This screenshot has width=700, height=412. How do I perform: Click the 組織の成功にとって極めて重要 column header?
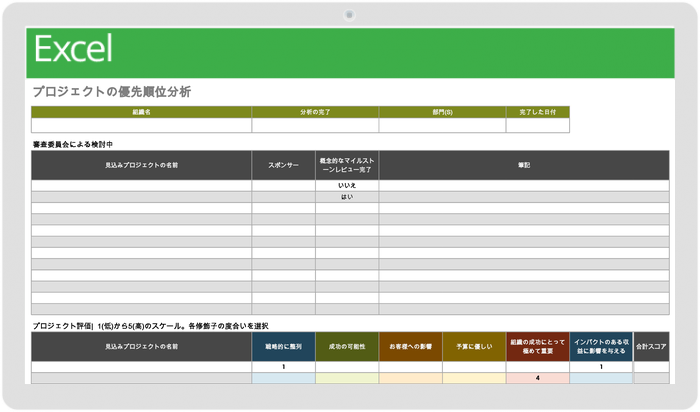tap(538, 346)
